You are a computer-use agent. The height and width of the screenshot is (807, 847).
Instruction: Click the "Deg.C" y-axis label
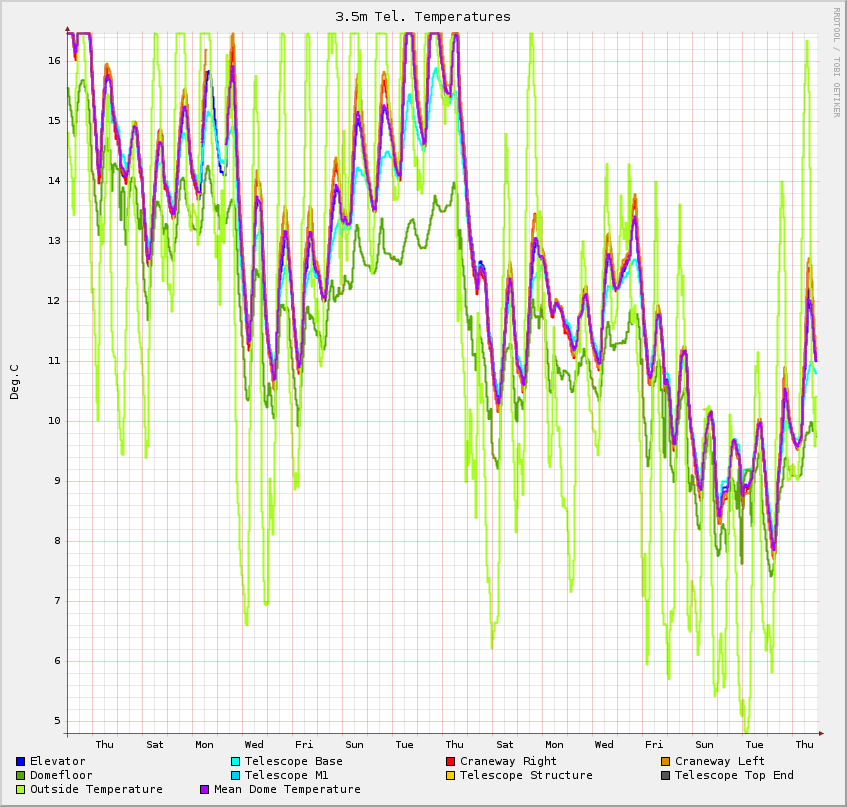tap(14, 382)
